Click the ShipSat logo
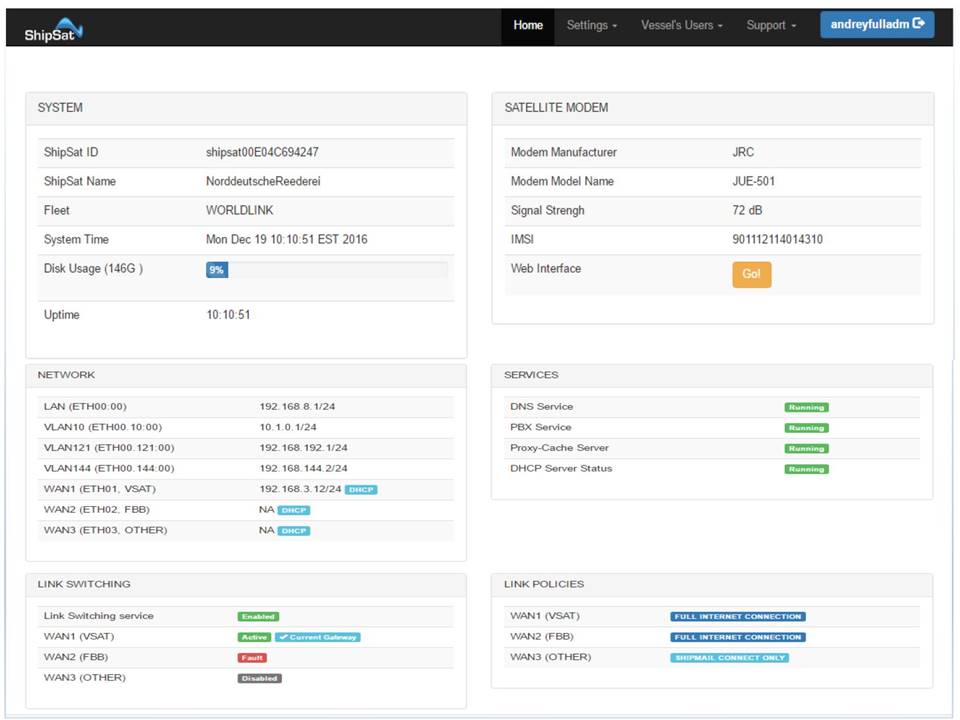The width and height of the screenshot is (960, 720). tap(53, 30)
